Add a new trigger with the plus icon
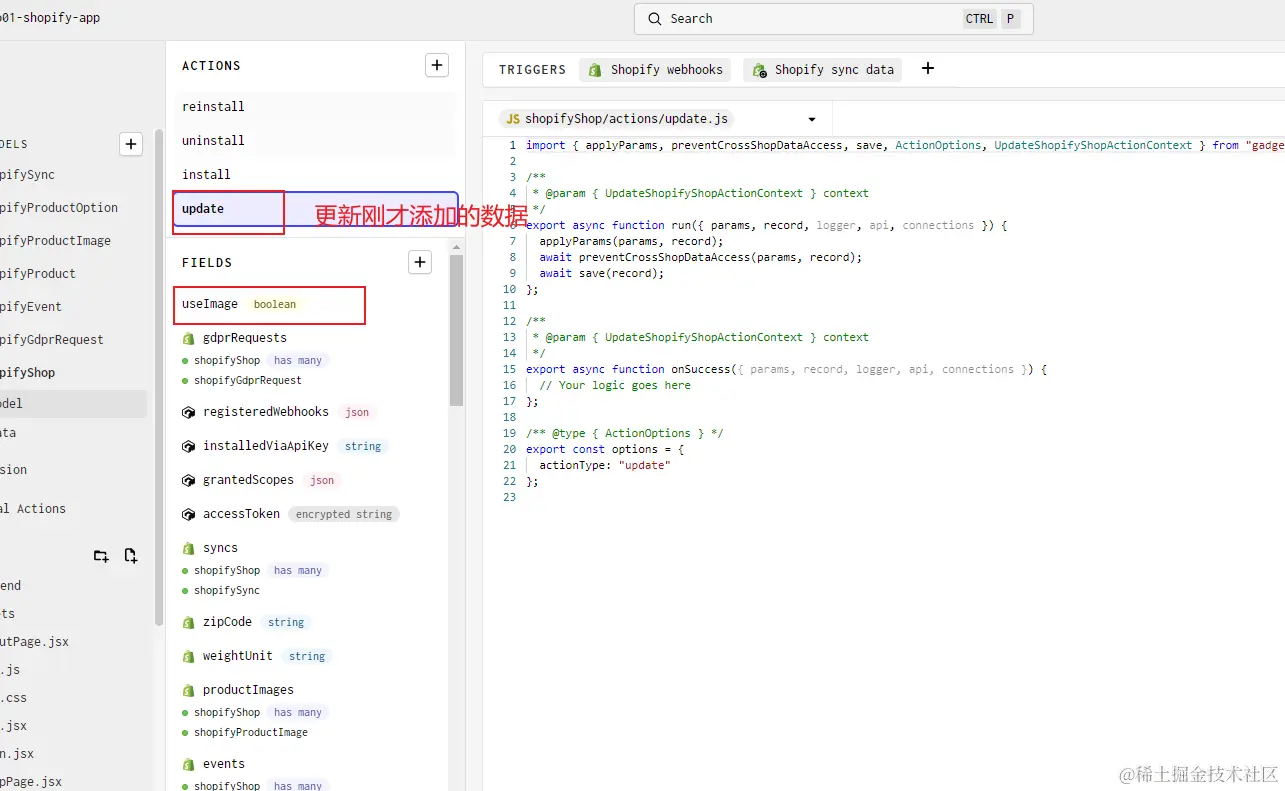 [x=928, y=69]
